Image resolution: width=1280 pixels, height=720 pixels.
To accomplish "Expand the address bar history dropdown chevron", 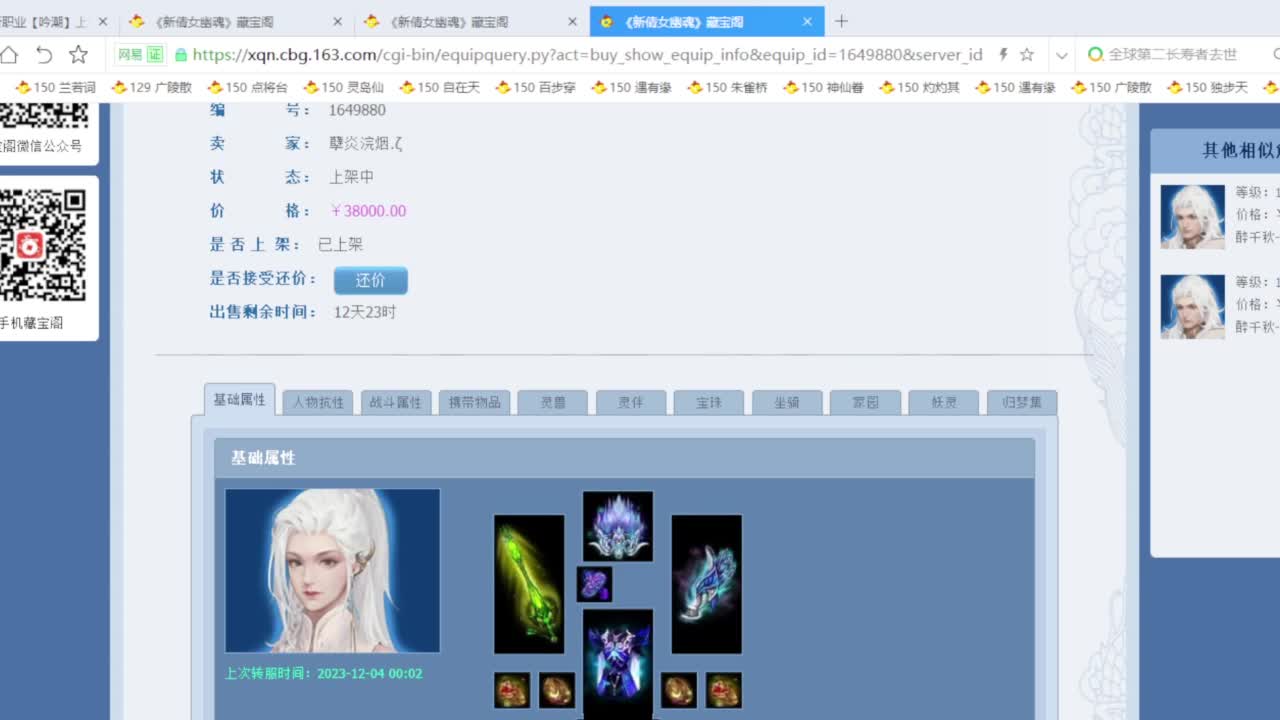I will (x=1062, y=57).
